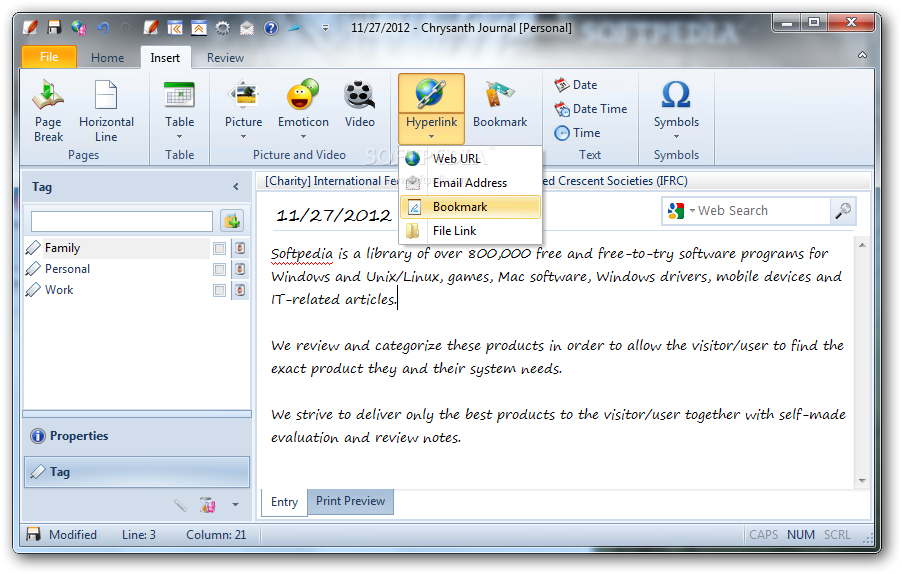This screenshot has height=574, width=902.
Task: Choose Bookmark from Hyperlink menu
Action: click(471, 207)
